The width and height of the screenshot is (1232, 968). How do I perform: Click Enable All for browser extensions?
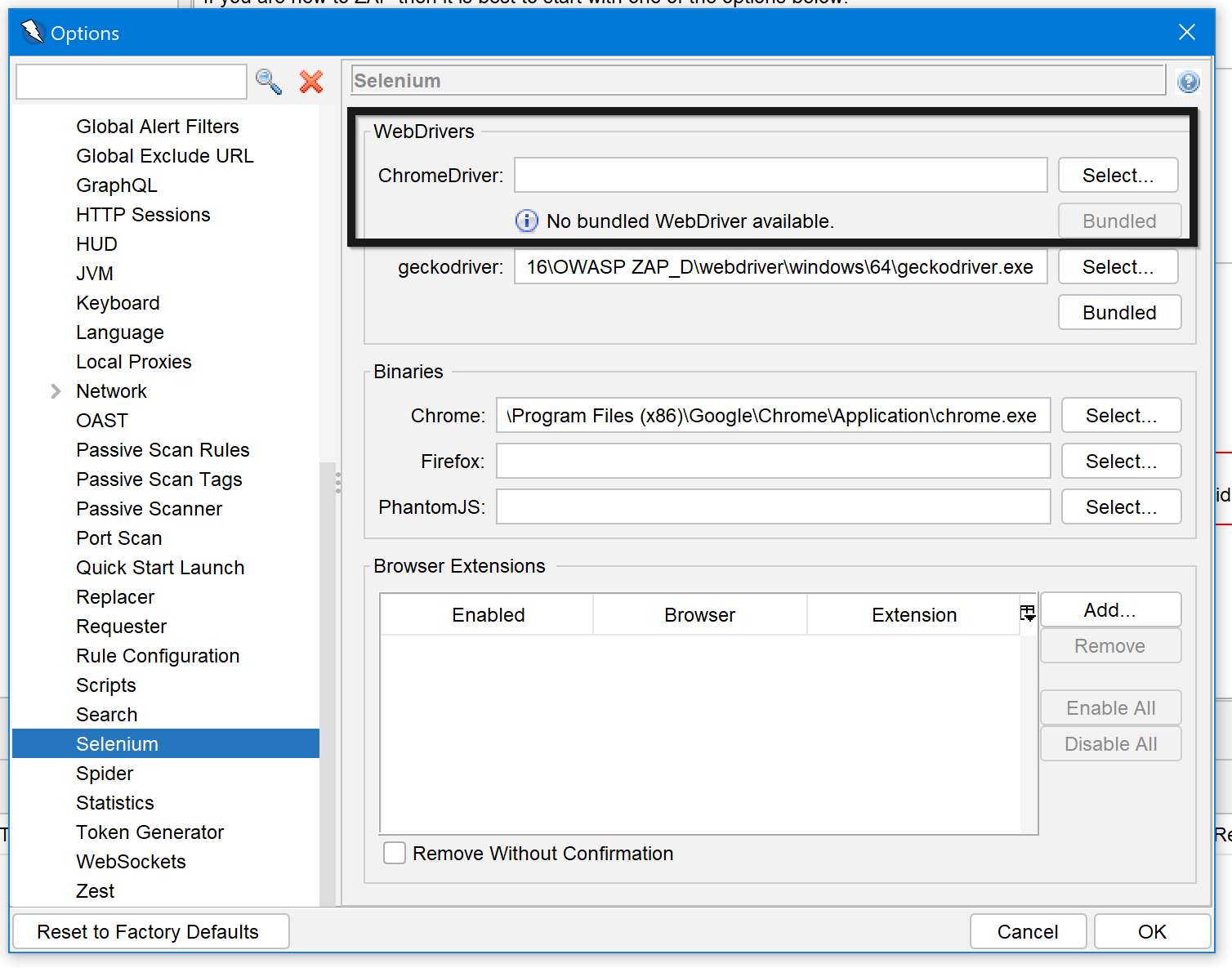coord(1110,707)
